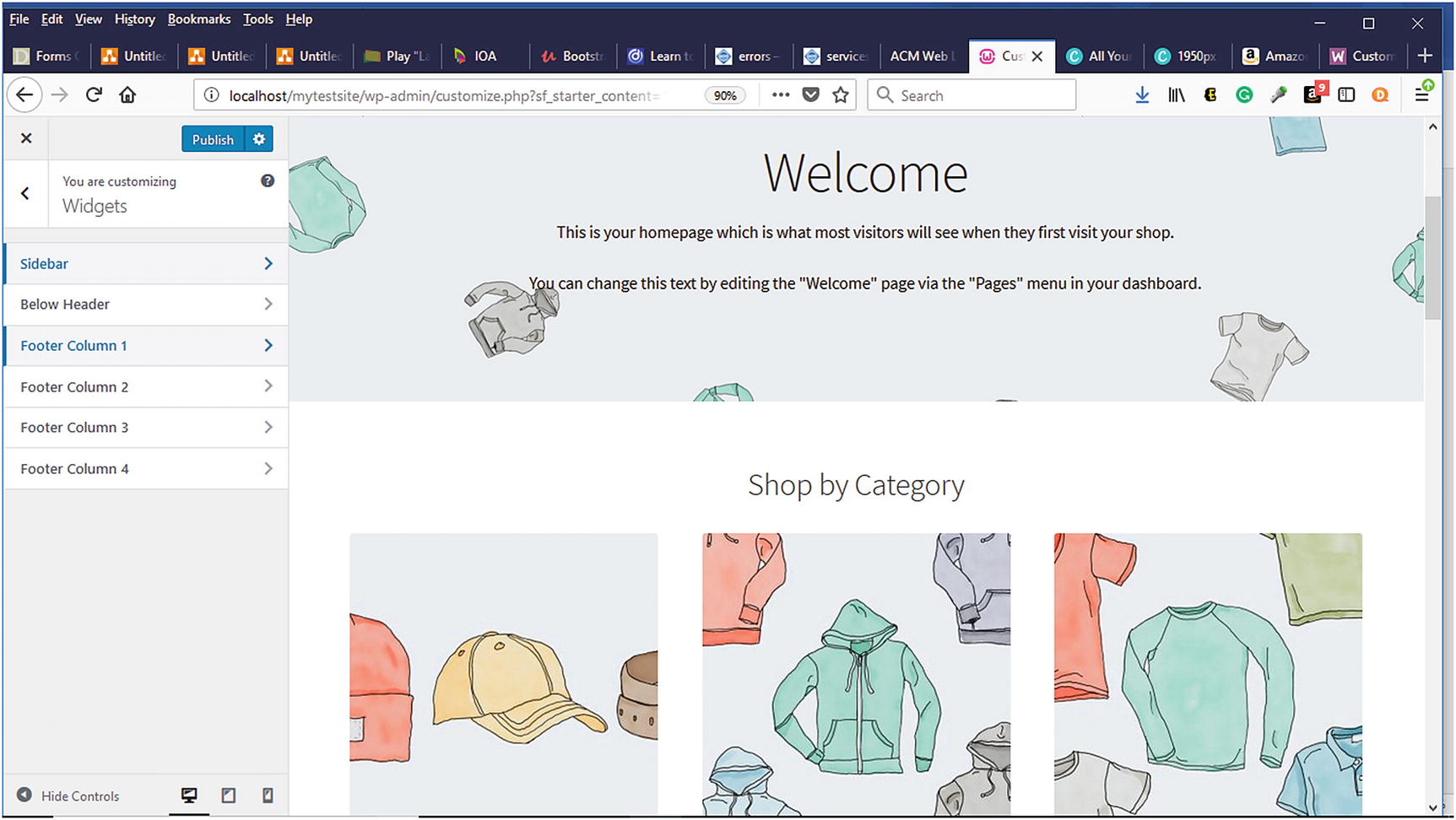Screen dimensions: 1456x820
Task: Open the Tools menu
Action: pyautogui.click(x=258, y=19)
